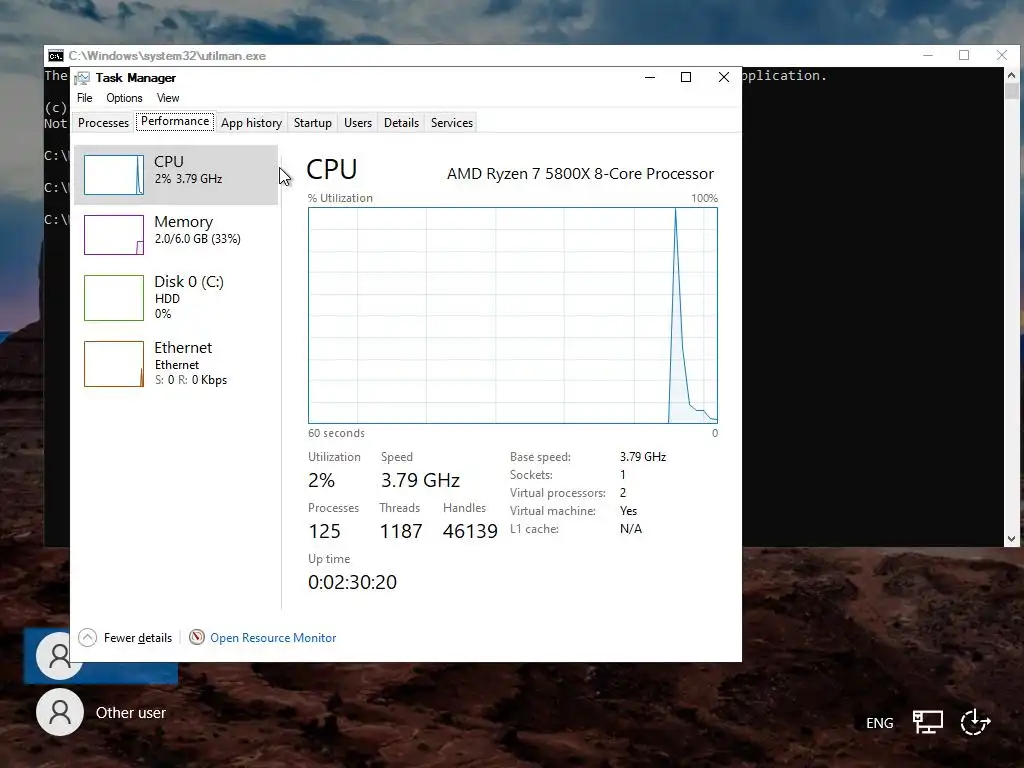Image resolution: width=1024 pixels, height=768 pixels.
Task: Click the Handles value 46139
Action: (470, 531)
